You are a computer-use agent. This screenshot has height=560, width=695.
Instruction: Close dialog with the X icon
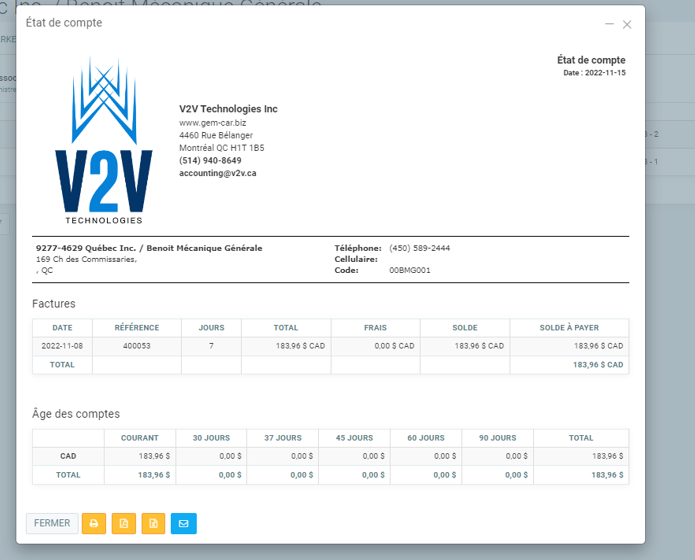627,24
